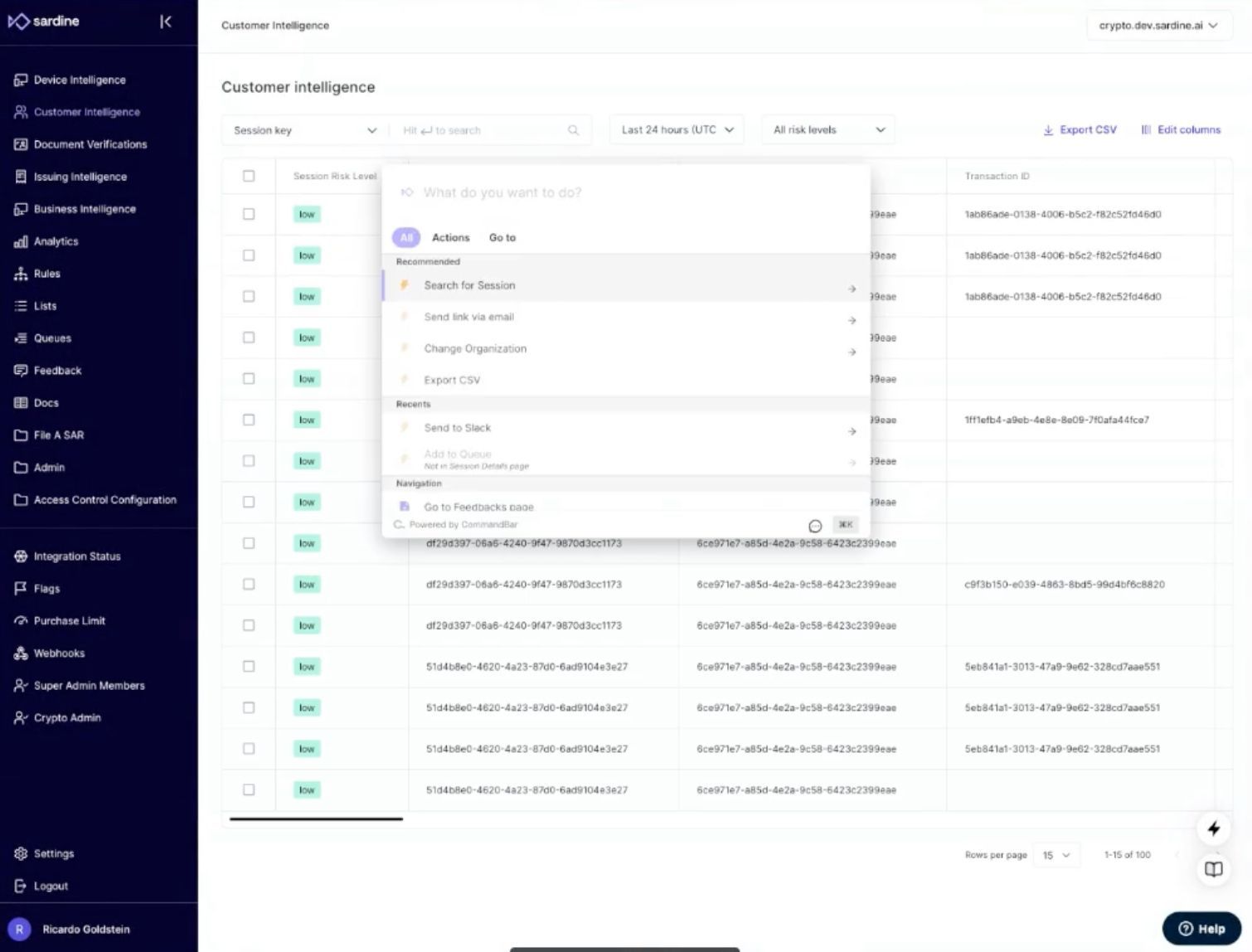Click the horizontal scrollbar under the table
The height and width of the screenshot is (952, 1252).
coord(316,819)
